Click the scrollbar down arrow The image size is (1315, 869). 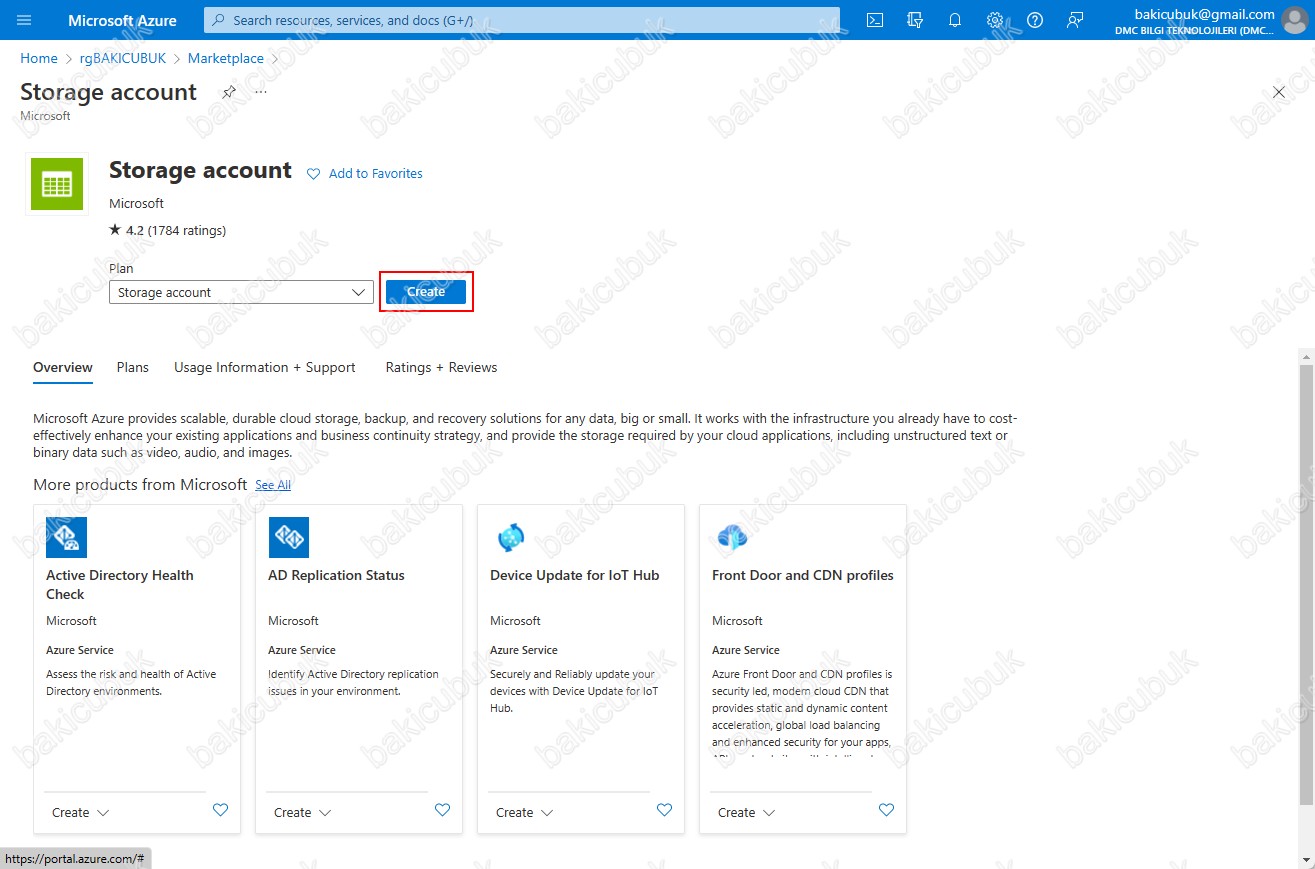tap(1306, 862)
